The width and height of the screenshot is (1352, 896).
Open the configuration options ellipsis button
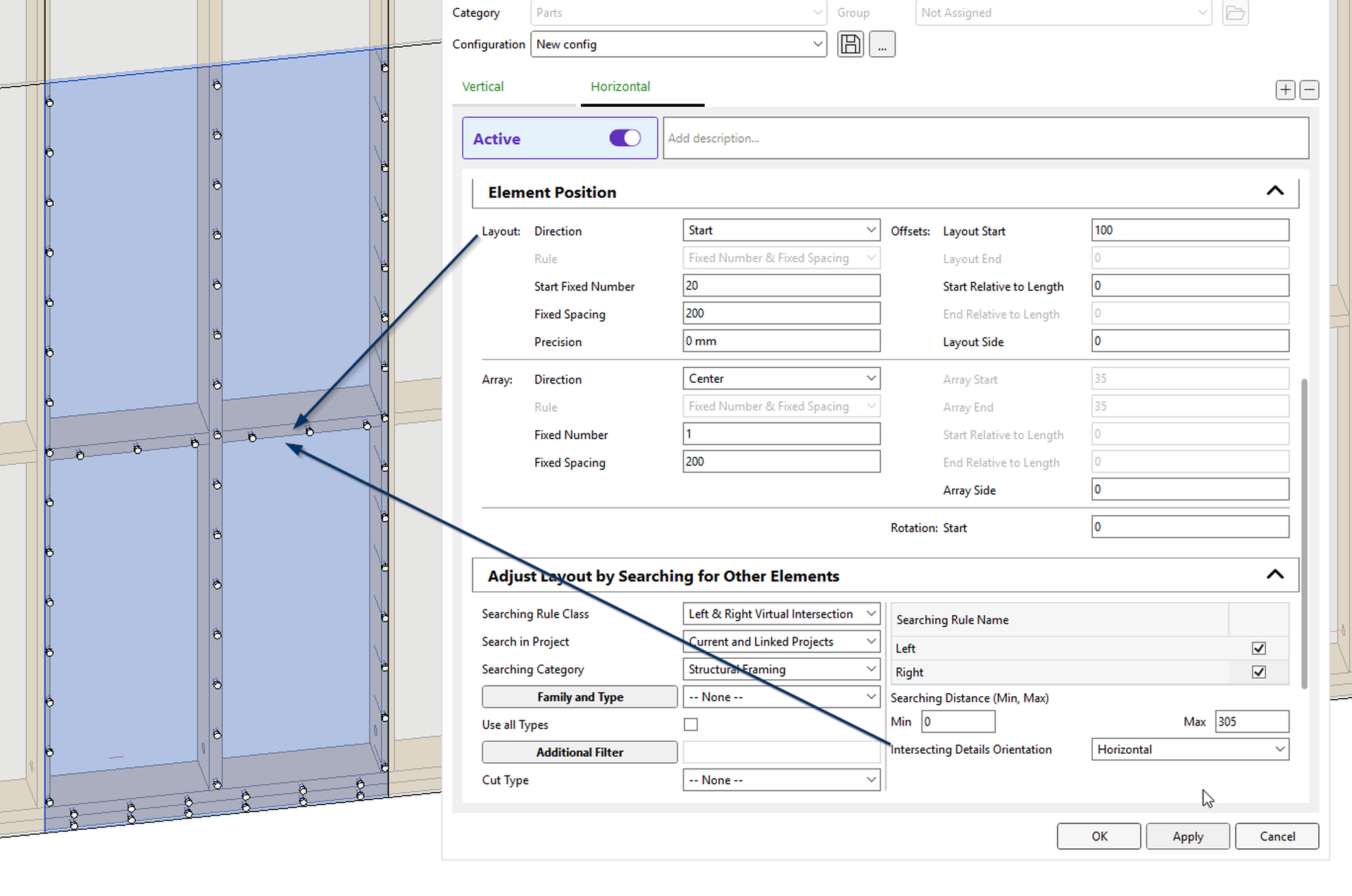click(x=882, y=44)
